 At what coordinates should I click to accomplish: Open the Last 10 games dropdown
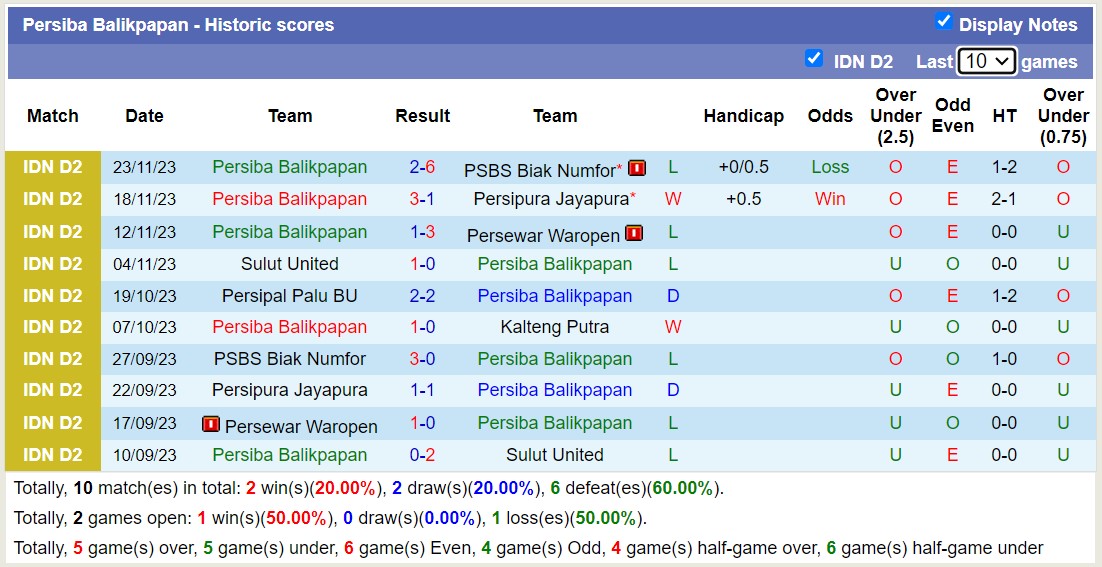987,61
